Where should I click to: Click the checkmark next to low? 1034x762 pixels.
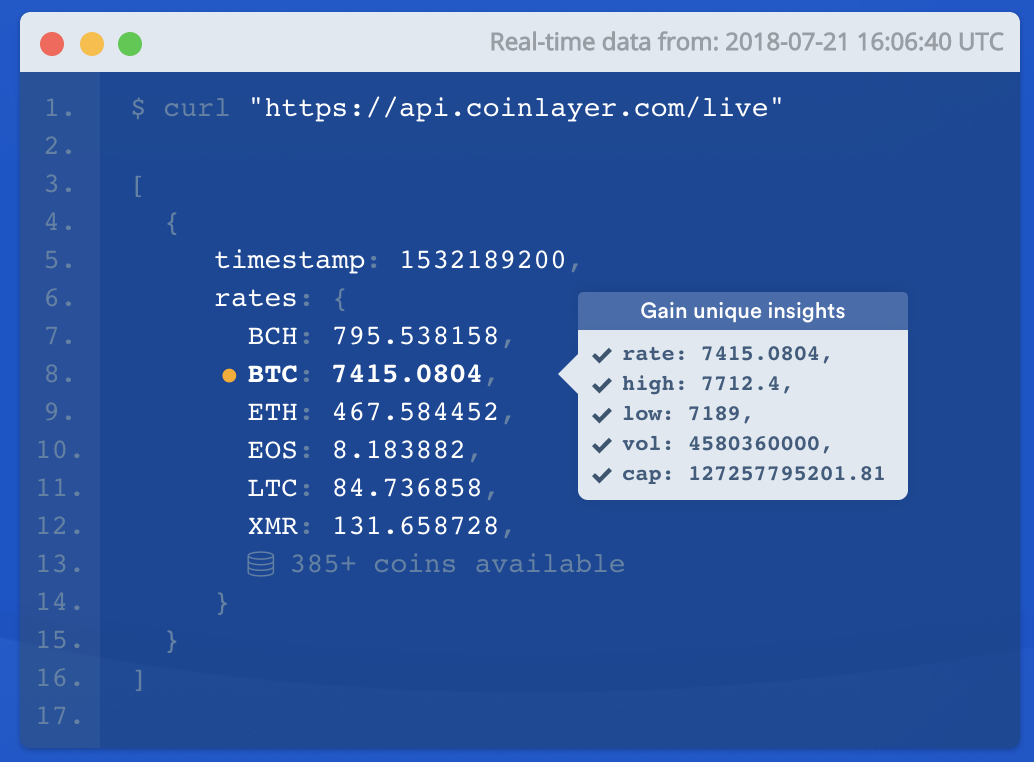click(x=601, y=415)
